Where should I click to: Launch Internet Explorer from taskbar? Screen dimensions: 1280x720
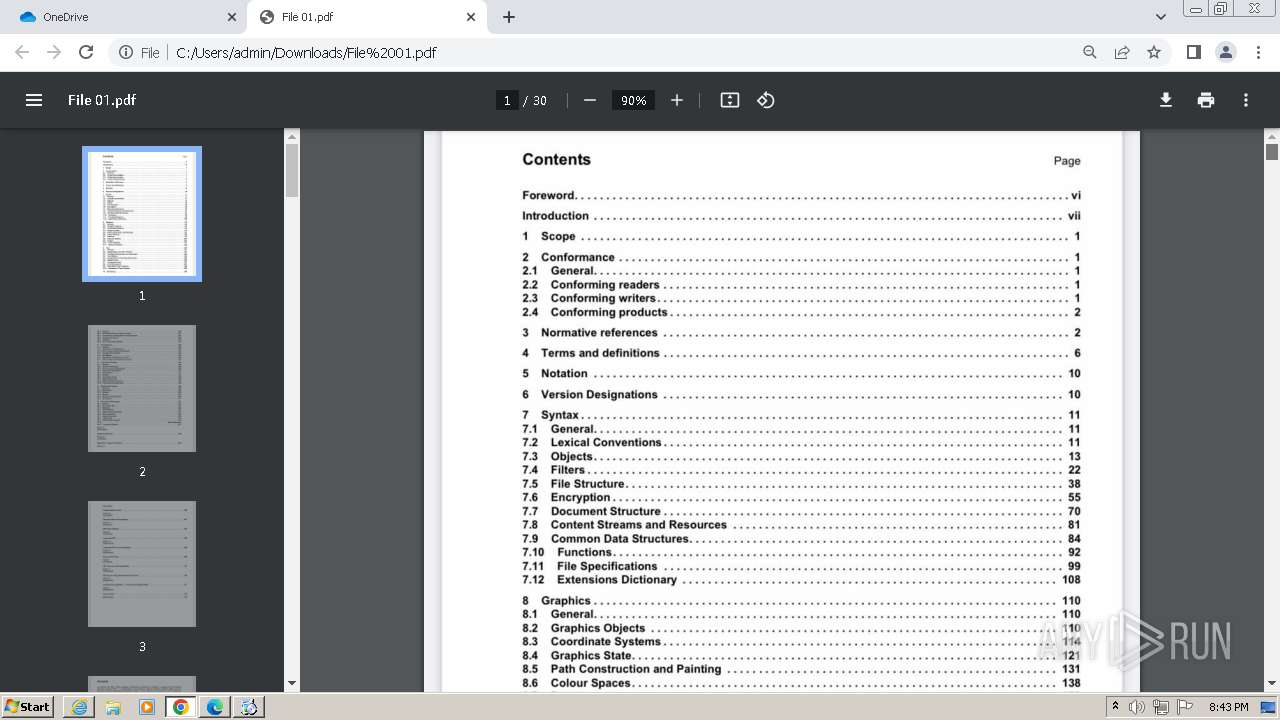coord(79,707)
